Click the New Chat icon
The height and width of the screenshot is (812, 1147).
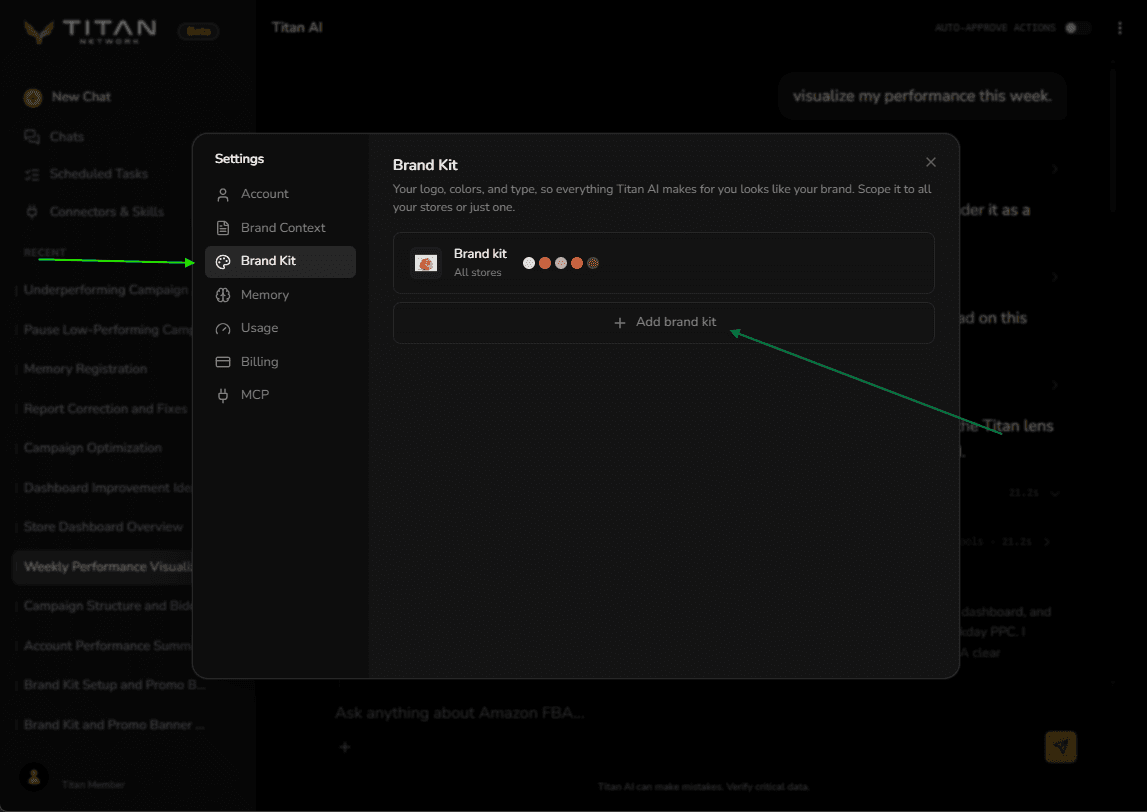[33, 97]
